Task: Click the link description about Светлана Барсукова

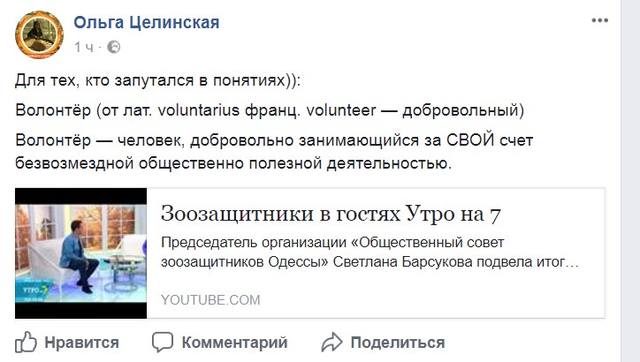Action: pyautogui.click(x=370, y=252)
